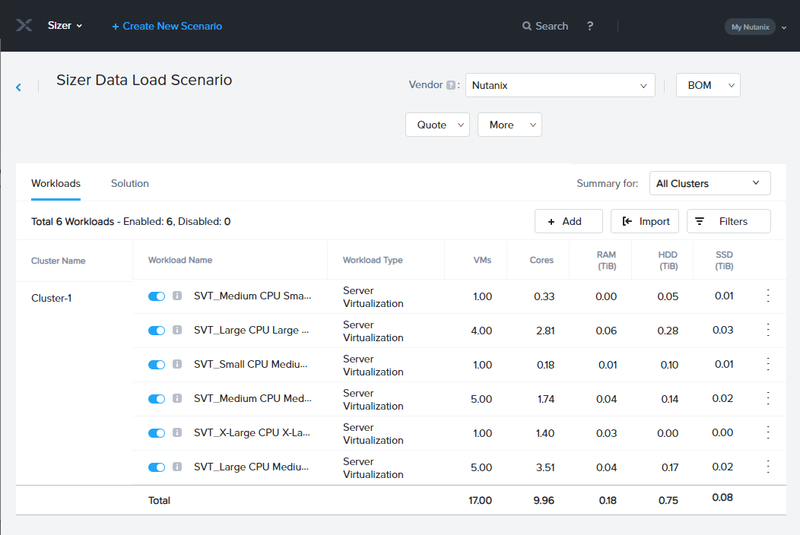Image resolution: width=800 pixels, height=535 pixels.
Task: Disable the SVT_Medium CPU Sma... workload toggle
Action: (x=157, y=296)
